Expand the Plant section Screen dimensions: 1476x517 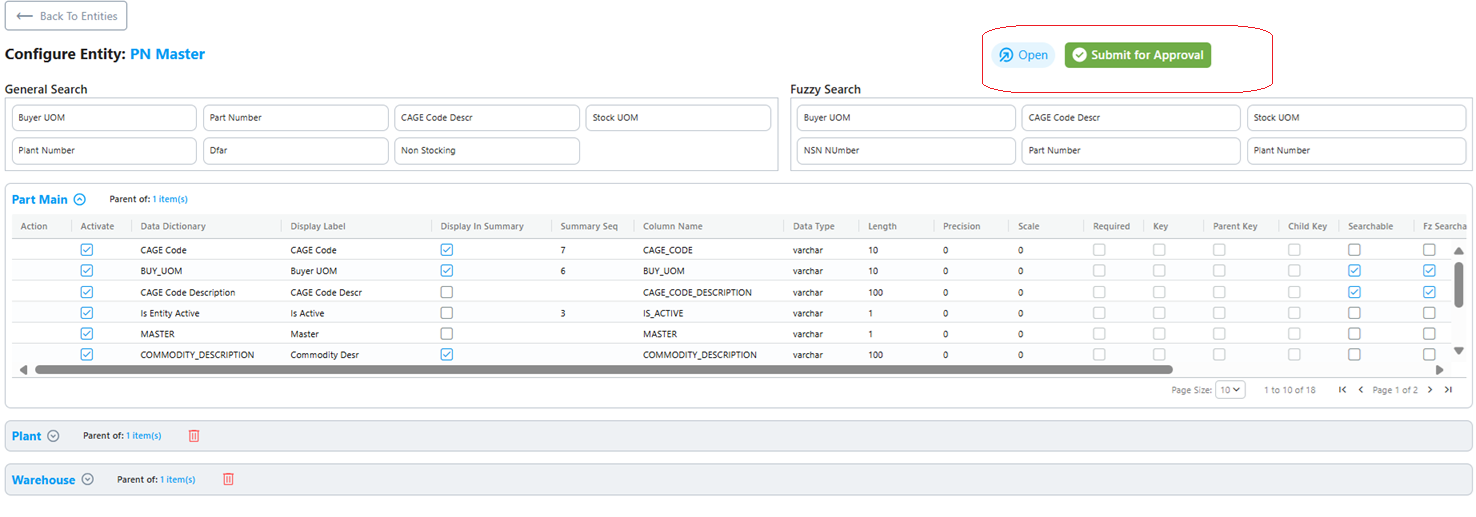pyautogui.click(x=54, y=436)
